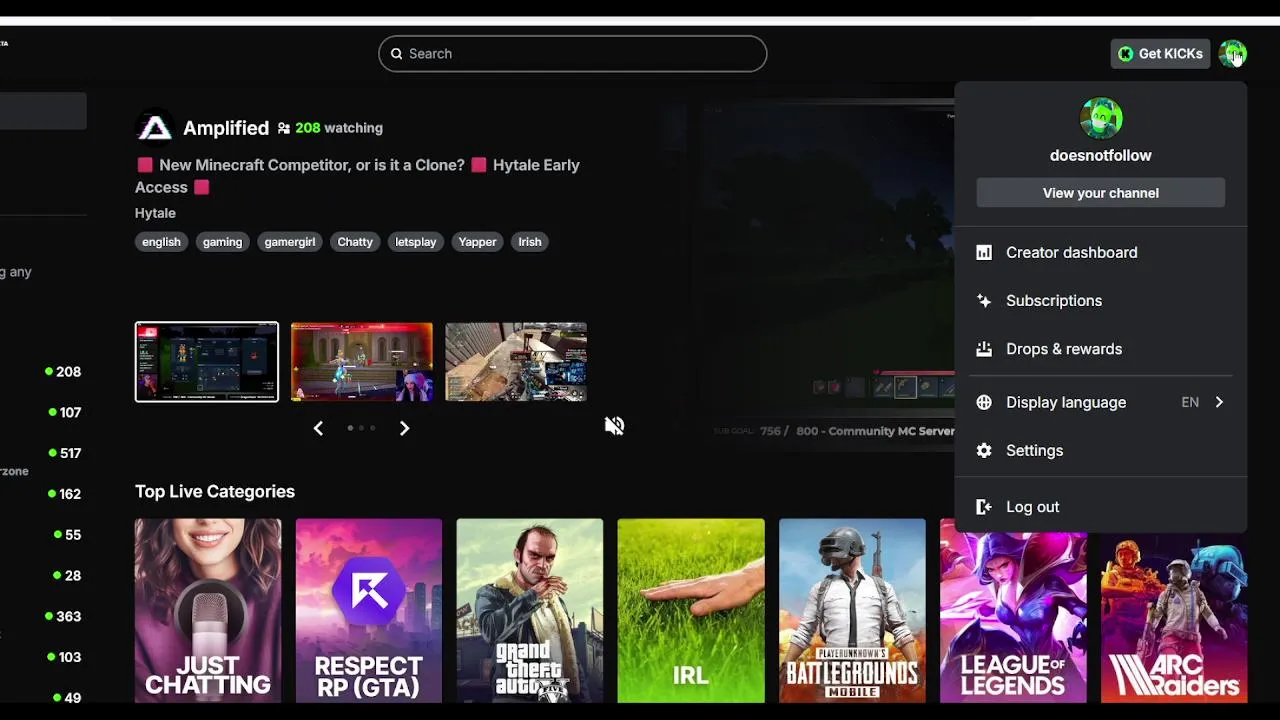Viewport: 1280px width, 720px height.
Task: Open Battlegrounds Mobile category card
Action: 852,611
